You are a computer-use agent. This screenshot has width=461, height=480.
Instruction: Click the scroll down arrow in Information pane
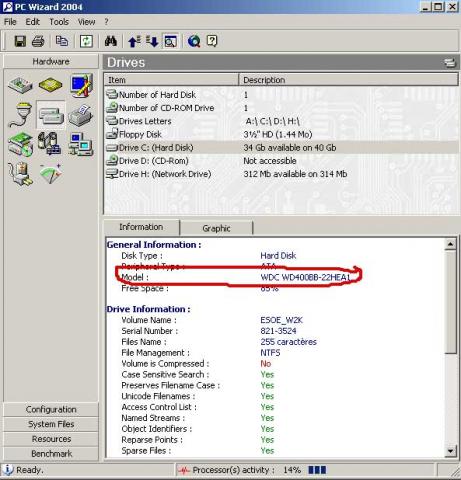click(450, 451)
